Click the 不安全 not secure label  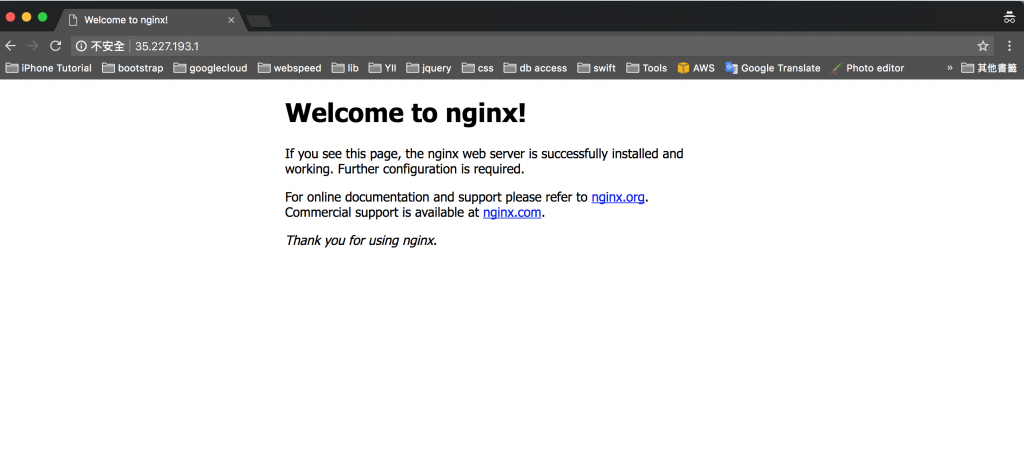107,46
